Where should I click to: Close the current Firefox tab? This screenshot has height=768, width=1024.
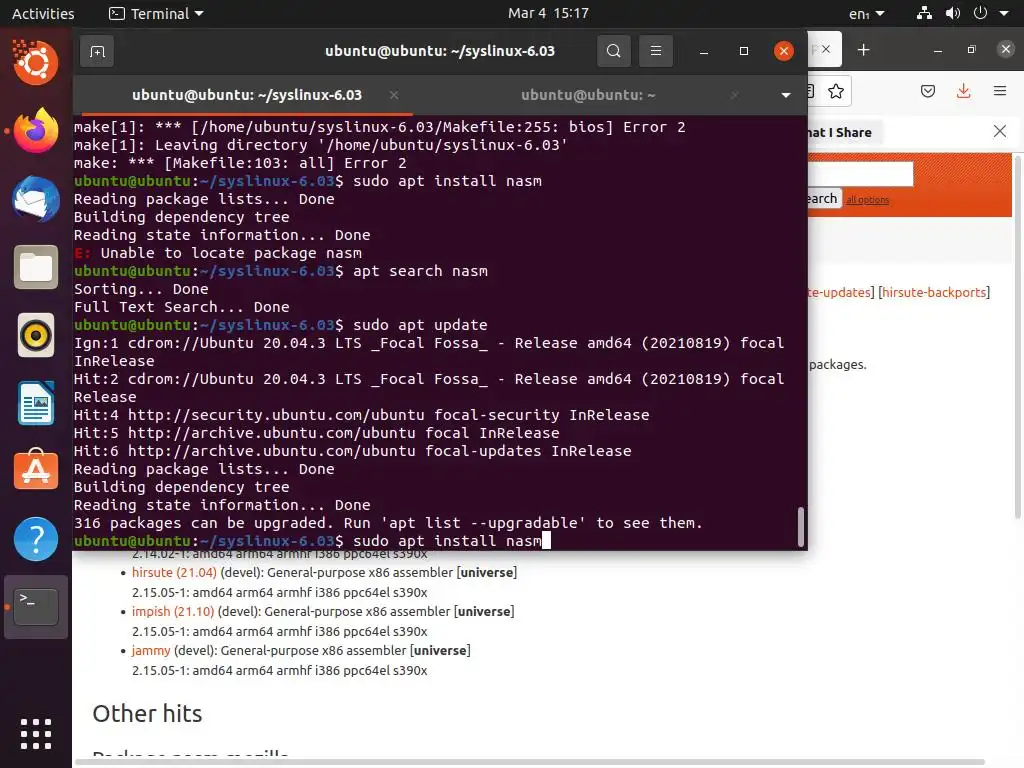click(826, 50)
